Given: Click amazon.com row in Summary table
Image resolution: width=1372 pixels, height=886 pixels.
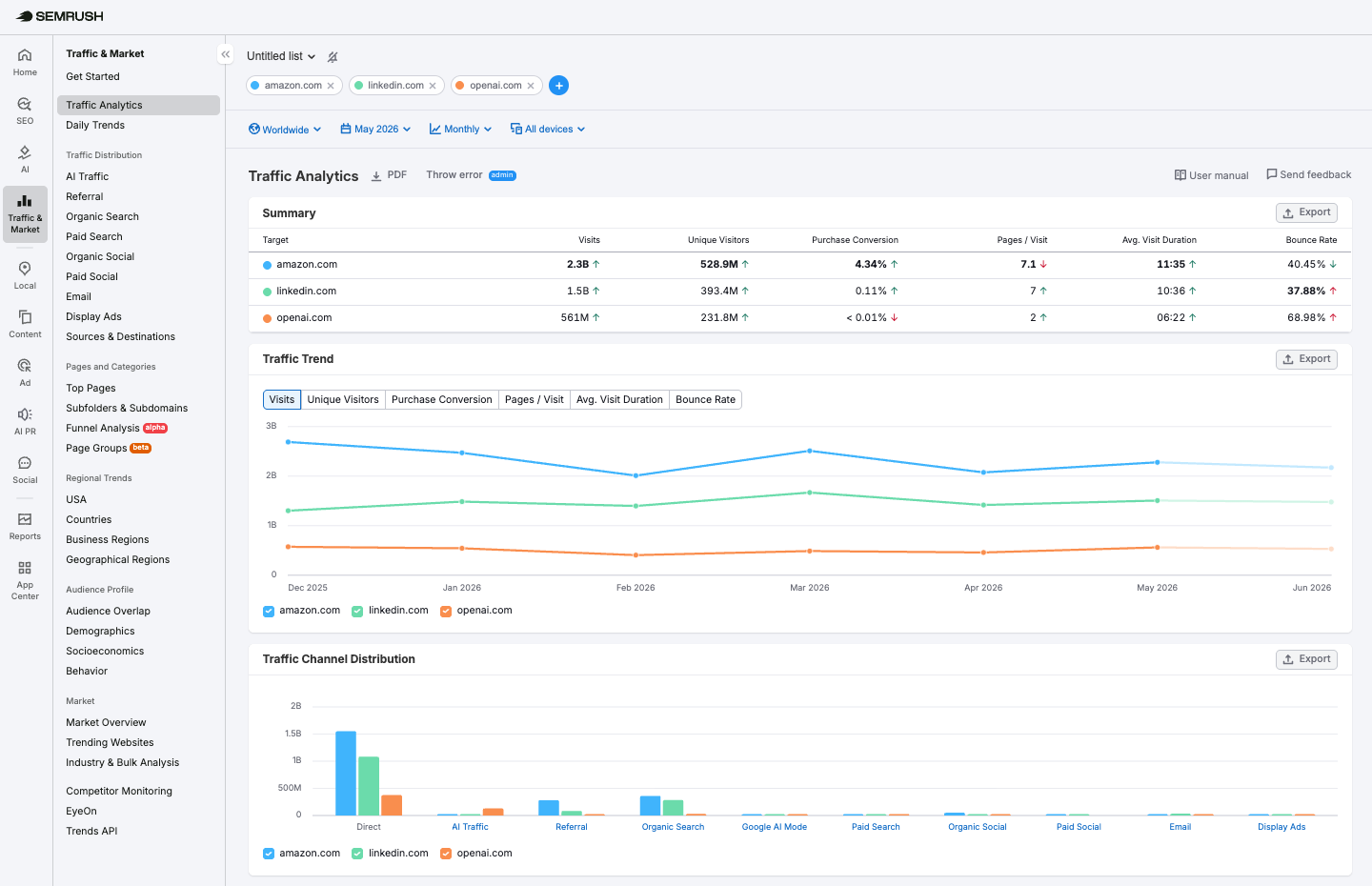Looking at the screenshot, I should point(800,265).
